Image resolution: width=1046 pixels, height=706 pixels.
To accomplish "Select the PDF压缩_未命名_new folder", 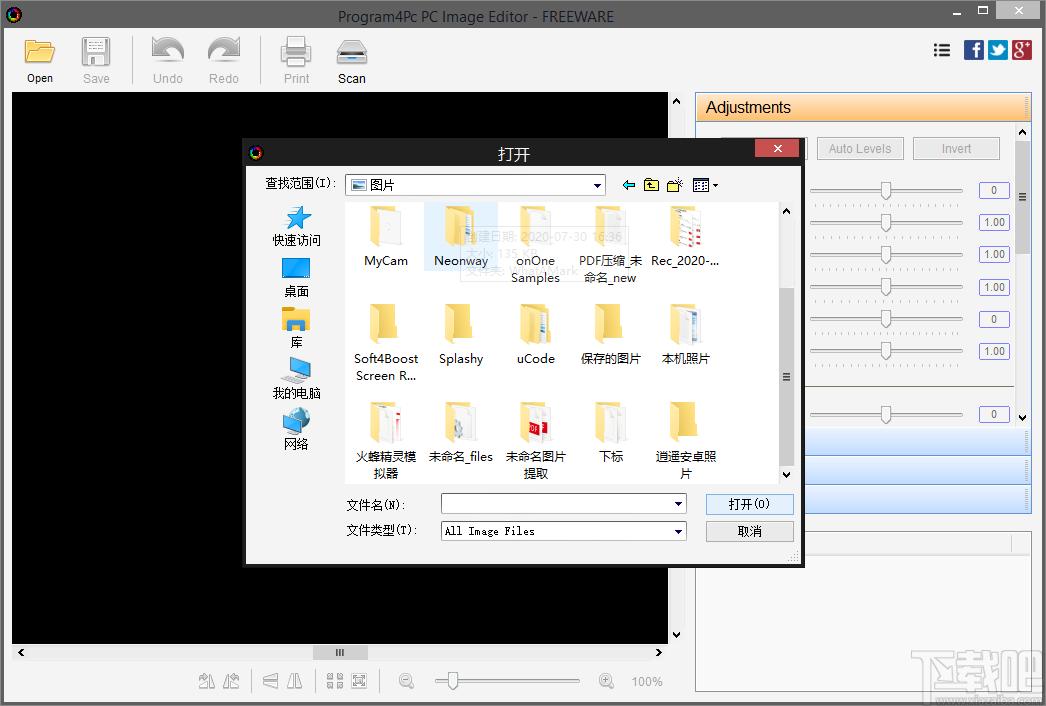I will click(610, 245).
